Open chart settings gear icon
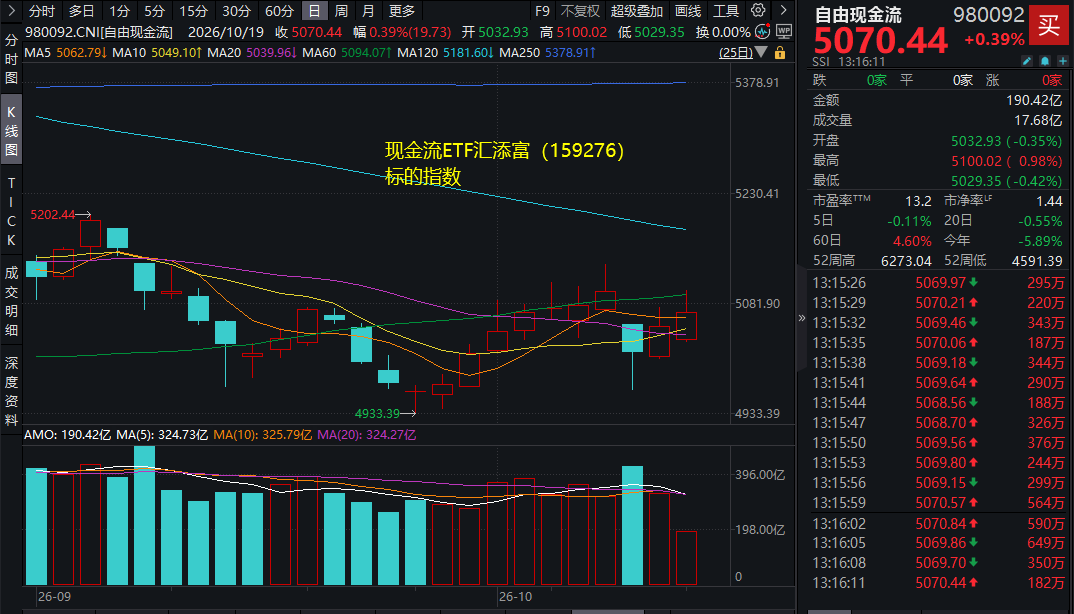The image size is (1074, 614). pos(758,10)
